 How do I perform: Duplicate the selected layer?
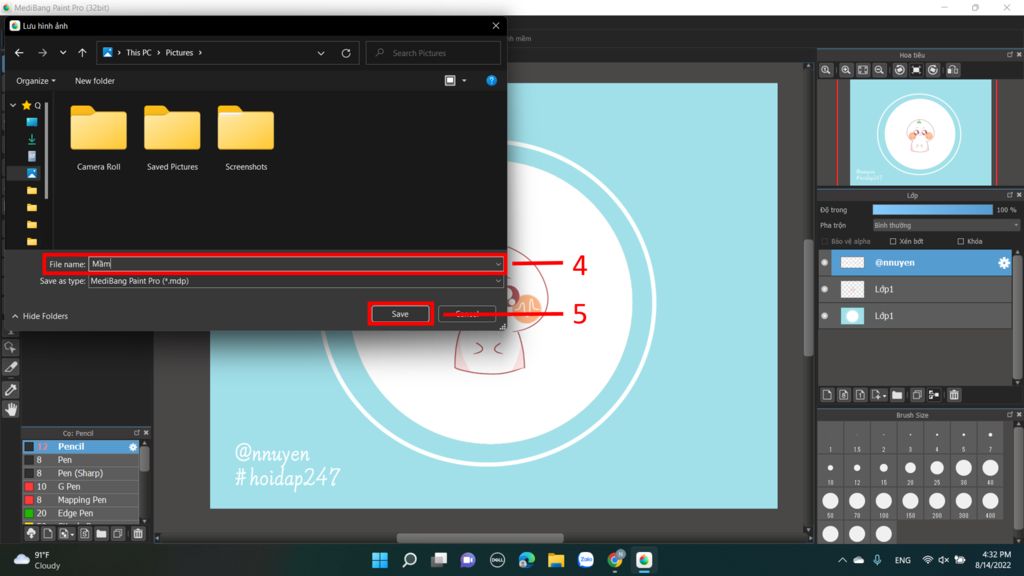pos(917,395)
